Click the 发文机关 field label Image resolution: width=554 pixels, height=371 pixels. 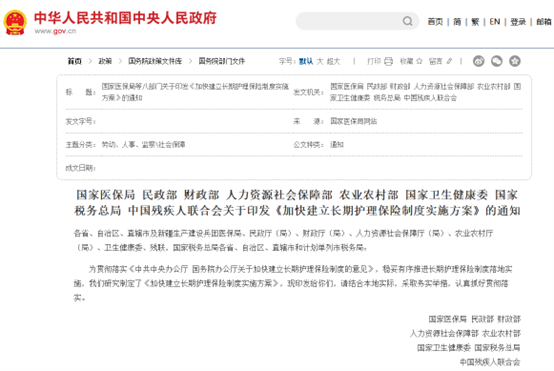(308, 92)
